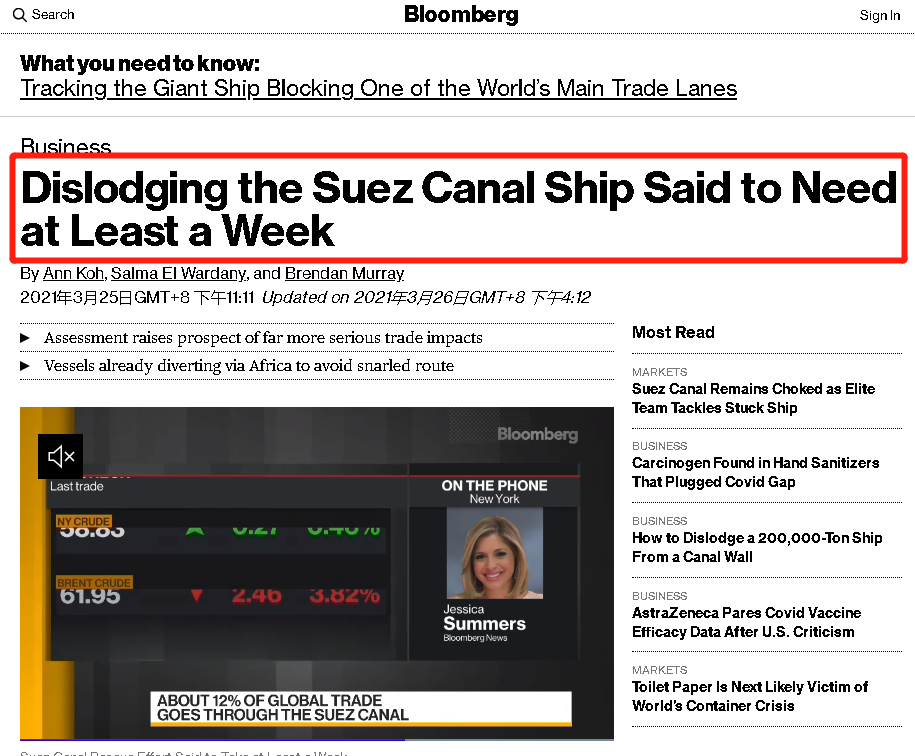Open the Business section label
Image resolution: width=915 pixels, height=756 pixels.
[65, 146]
